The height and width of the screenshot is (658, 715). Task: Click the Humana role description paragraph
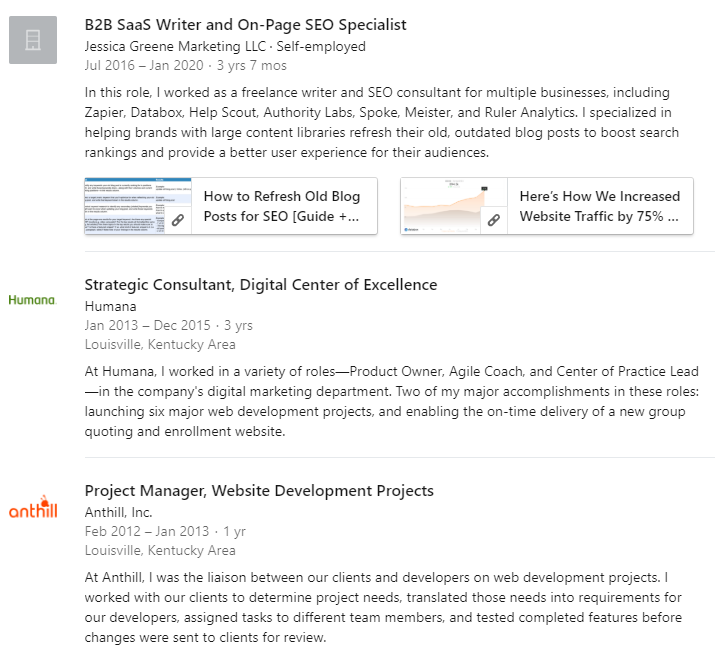click(x=392, y=401)
